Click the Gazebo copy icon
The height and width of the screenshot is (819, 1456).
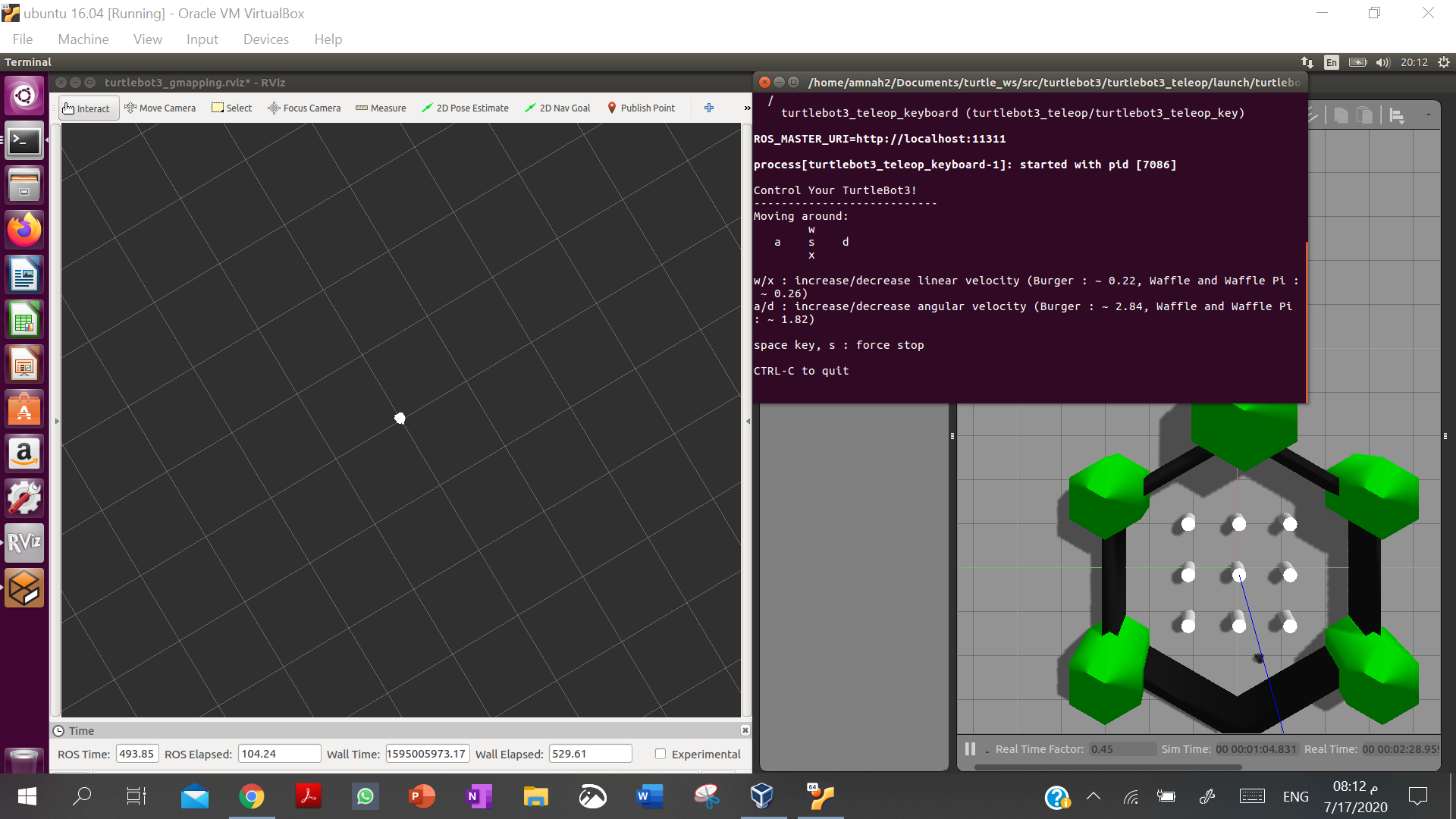[x=1341, y=115]
